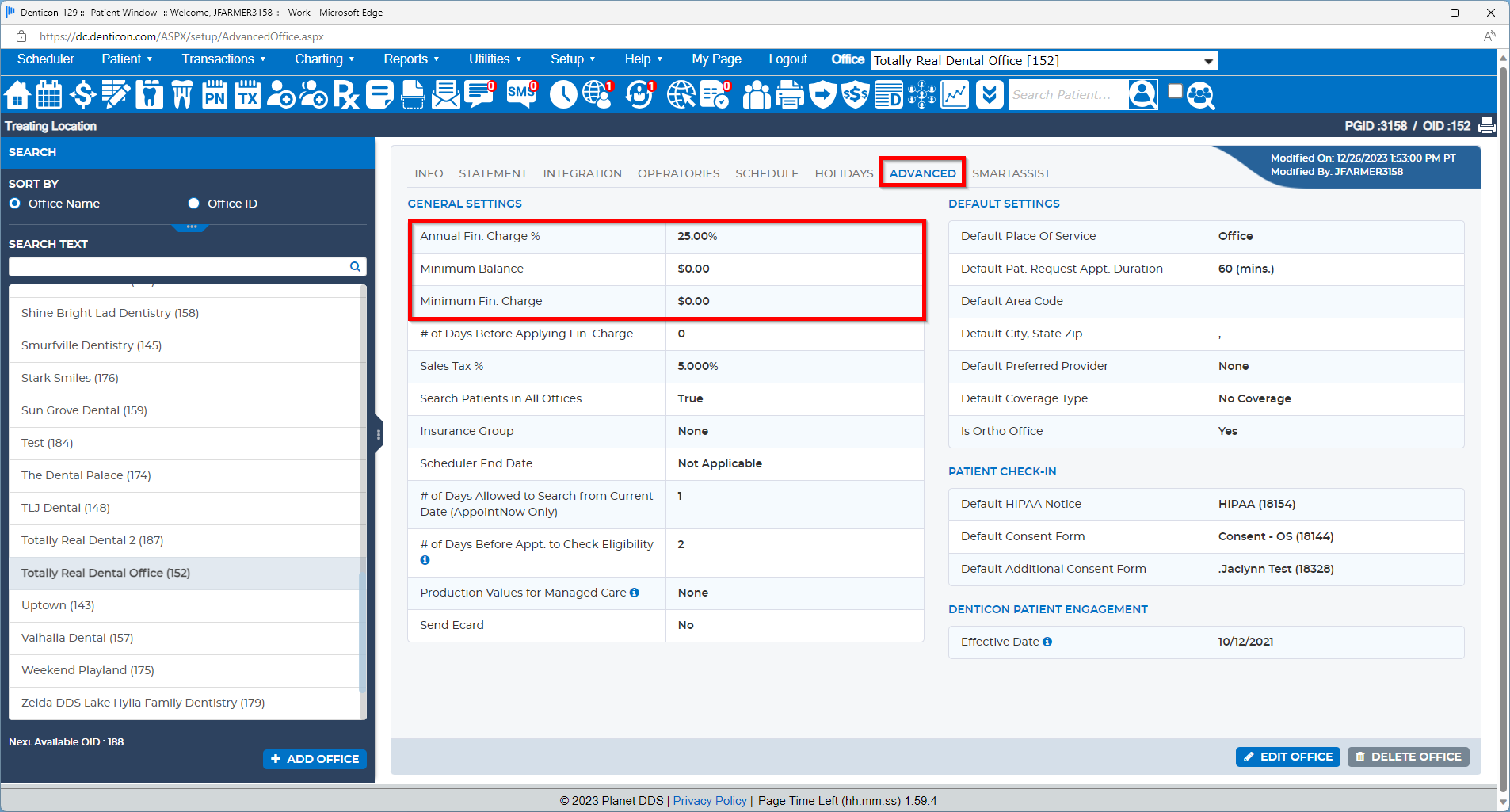Click the ADD OFFICE button

tap(315, 758)
